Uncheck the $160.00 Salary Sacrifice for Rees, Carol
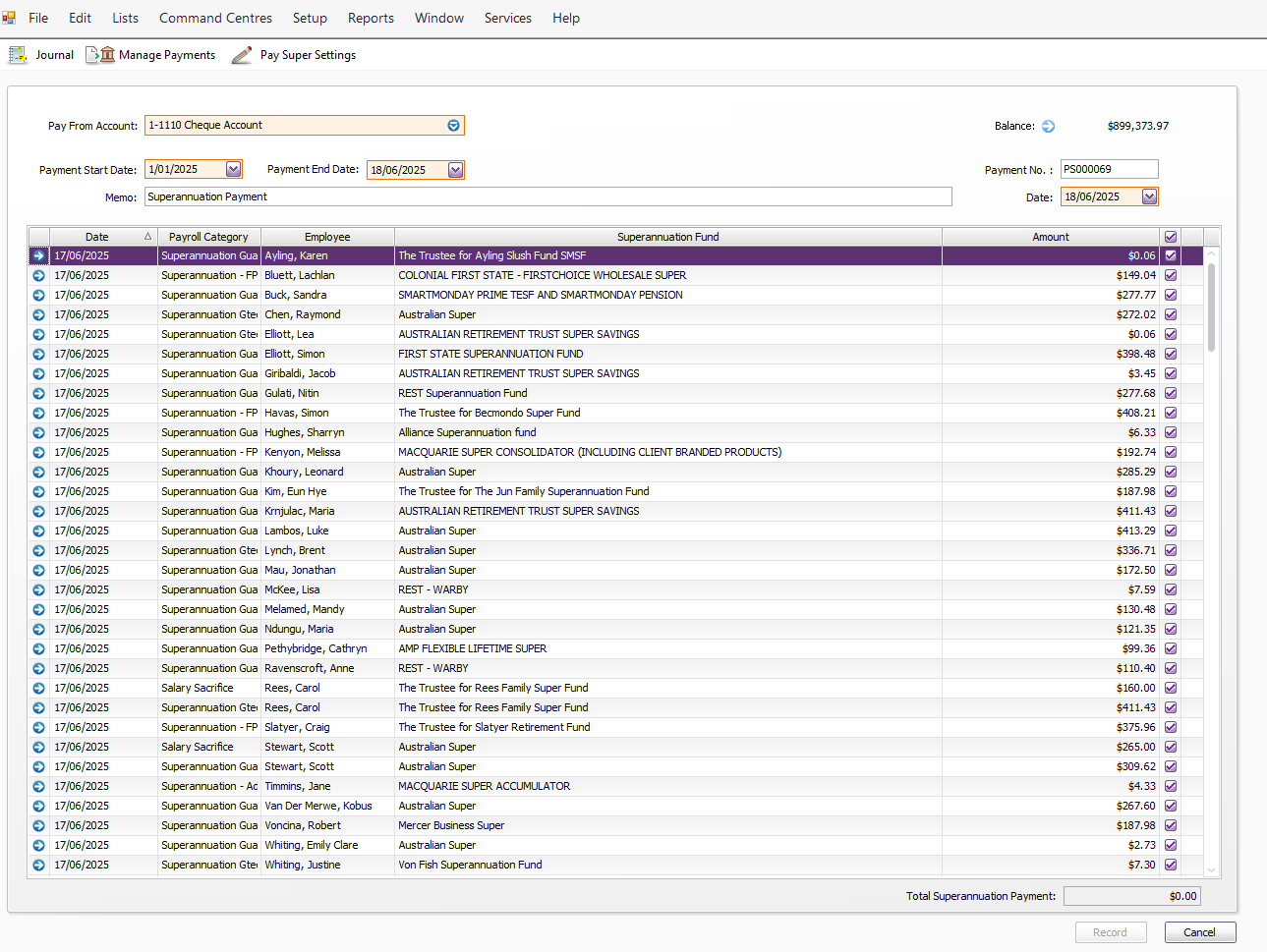Viewport: 1267px width, 952px height. (1170, 688)
